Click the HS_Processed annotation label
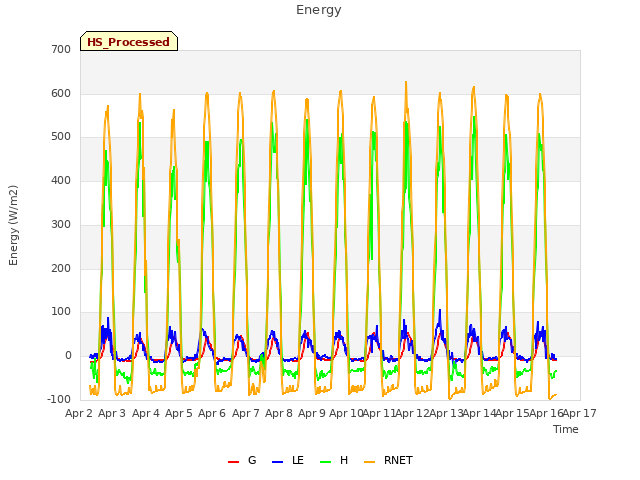640x480 pixels. pos(129,42)
